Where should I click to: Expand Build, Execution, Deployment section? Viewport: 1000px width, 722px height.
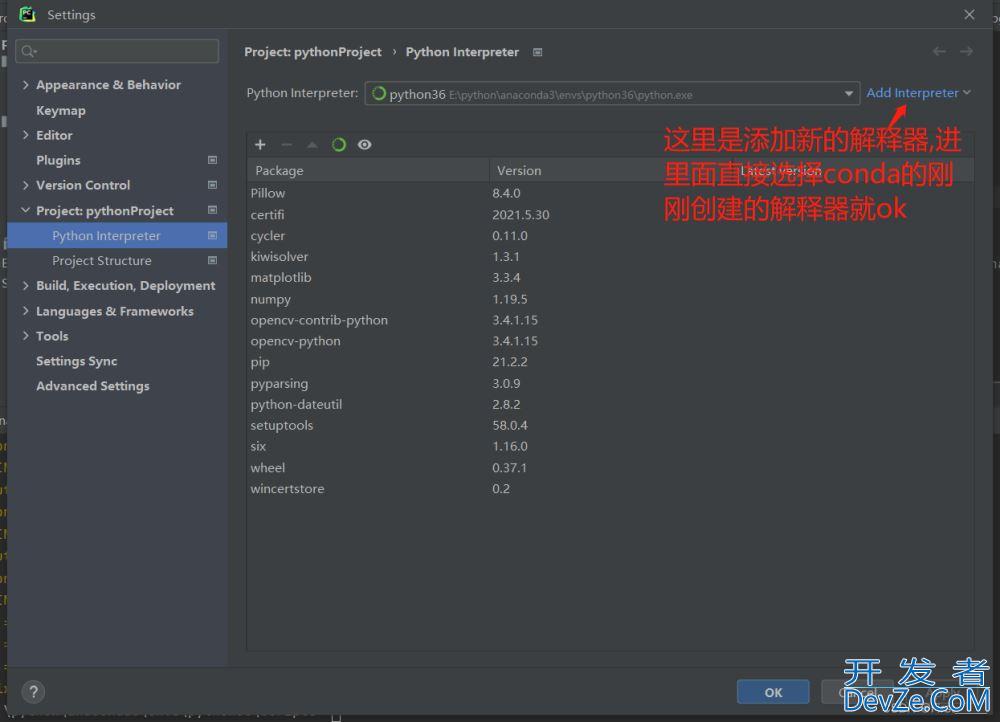(x=26, y=286)
